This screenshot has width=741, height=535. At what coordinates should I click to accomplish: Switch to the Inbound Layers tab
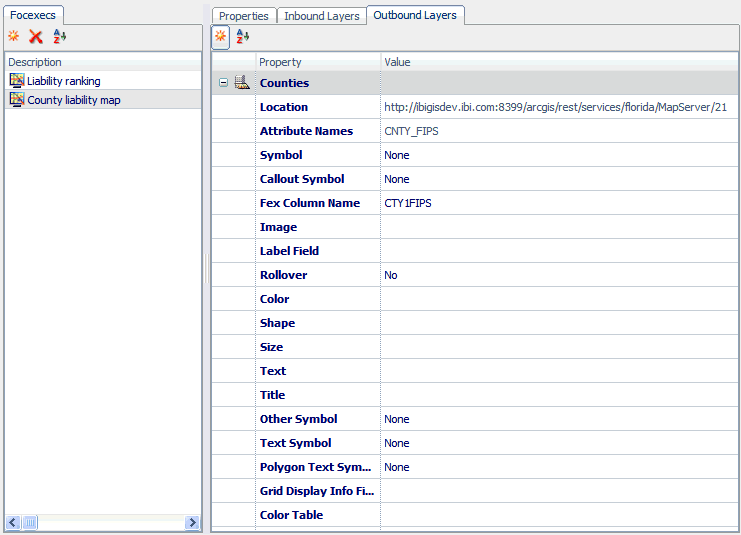(x=322, y=16)
